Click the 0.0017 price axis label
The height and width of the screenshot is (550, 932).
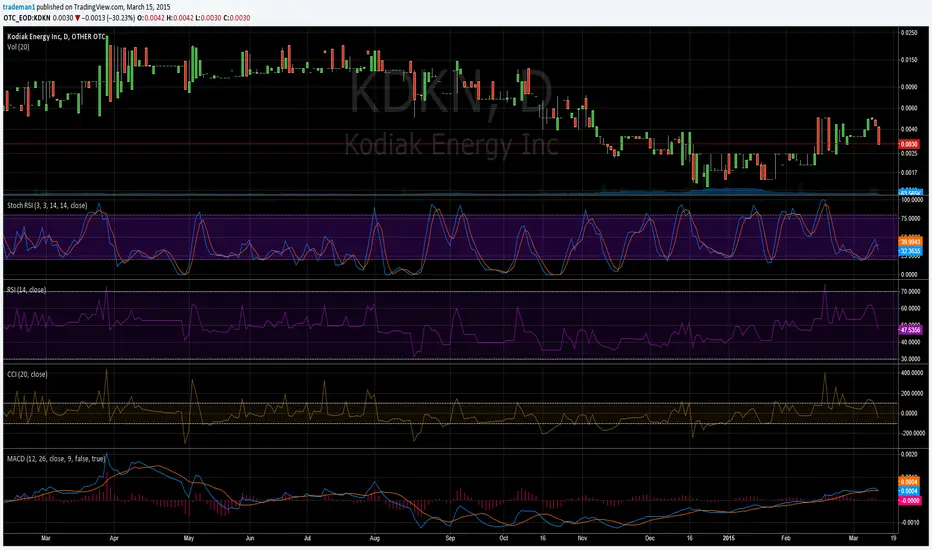pyautogui.click(x=909, y=173)
